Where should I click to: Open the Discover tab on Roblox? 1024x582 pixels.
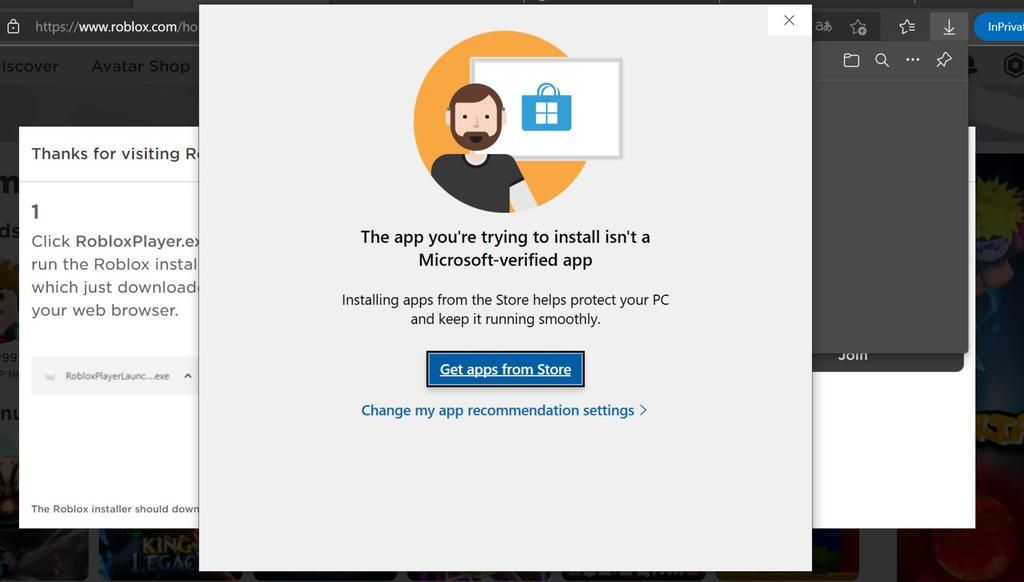point(28,66)
